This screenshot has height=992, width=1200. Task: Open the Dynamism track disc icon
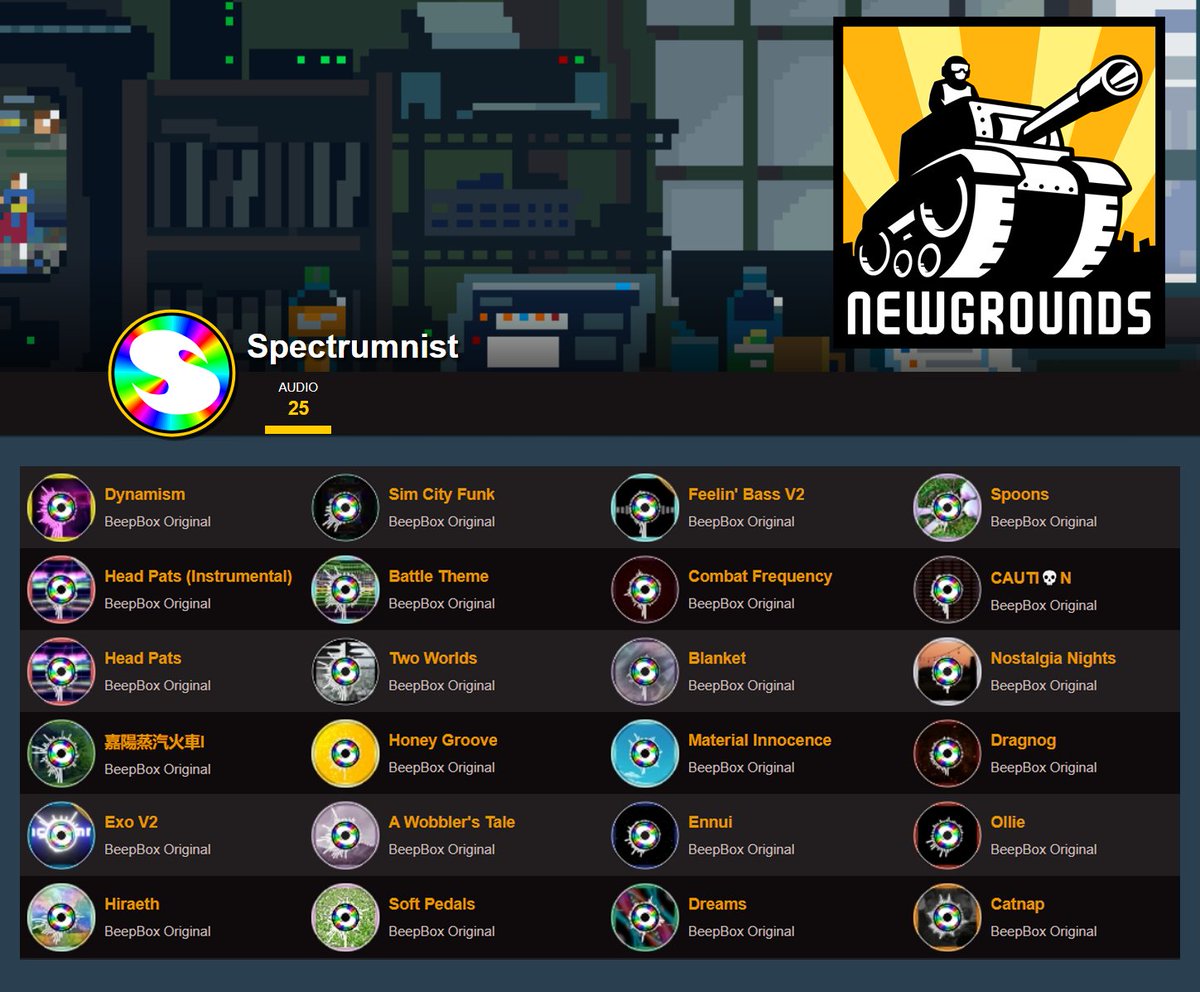(x=61, y=507)
